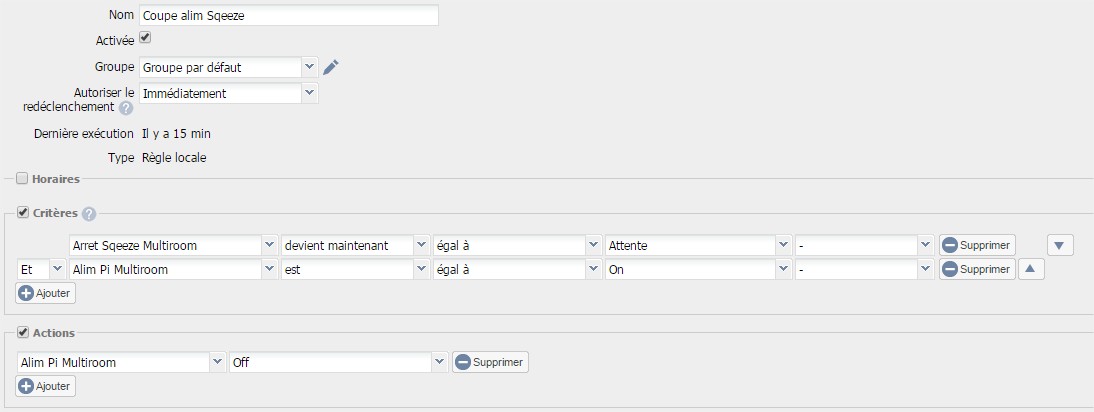This screenshot has height=412, width=1094.
Task: Click the Nom field Coupe alim Sqeeze
Action: (289, 15)
